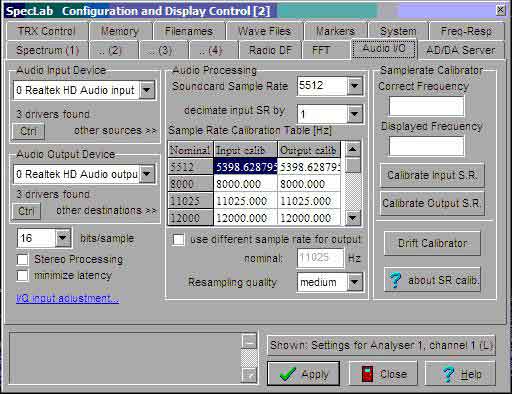
Task: Switch to the Filenames tab
Action: (189, 31)
